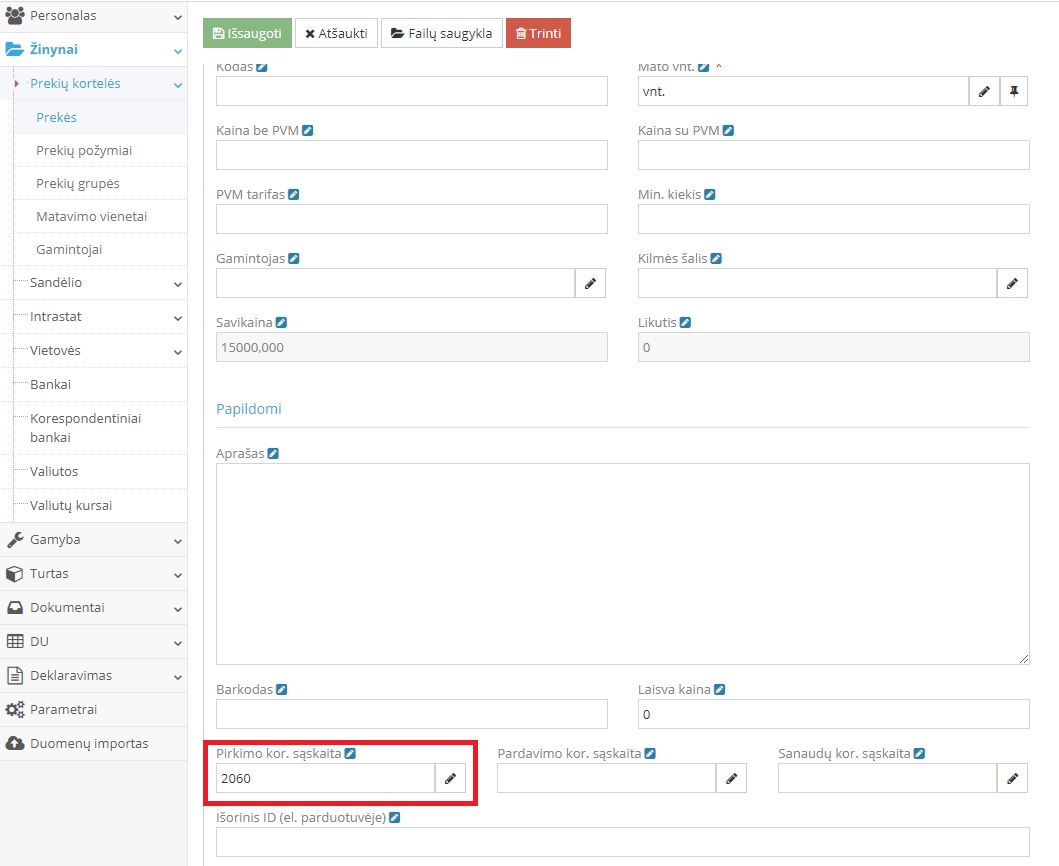Open Prekių grupės menu item
This screenshot has width=1059, height=866.
coord(78,184)
